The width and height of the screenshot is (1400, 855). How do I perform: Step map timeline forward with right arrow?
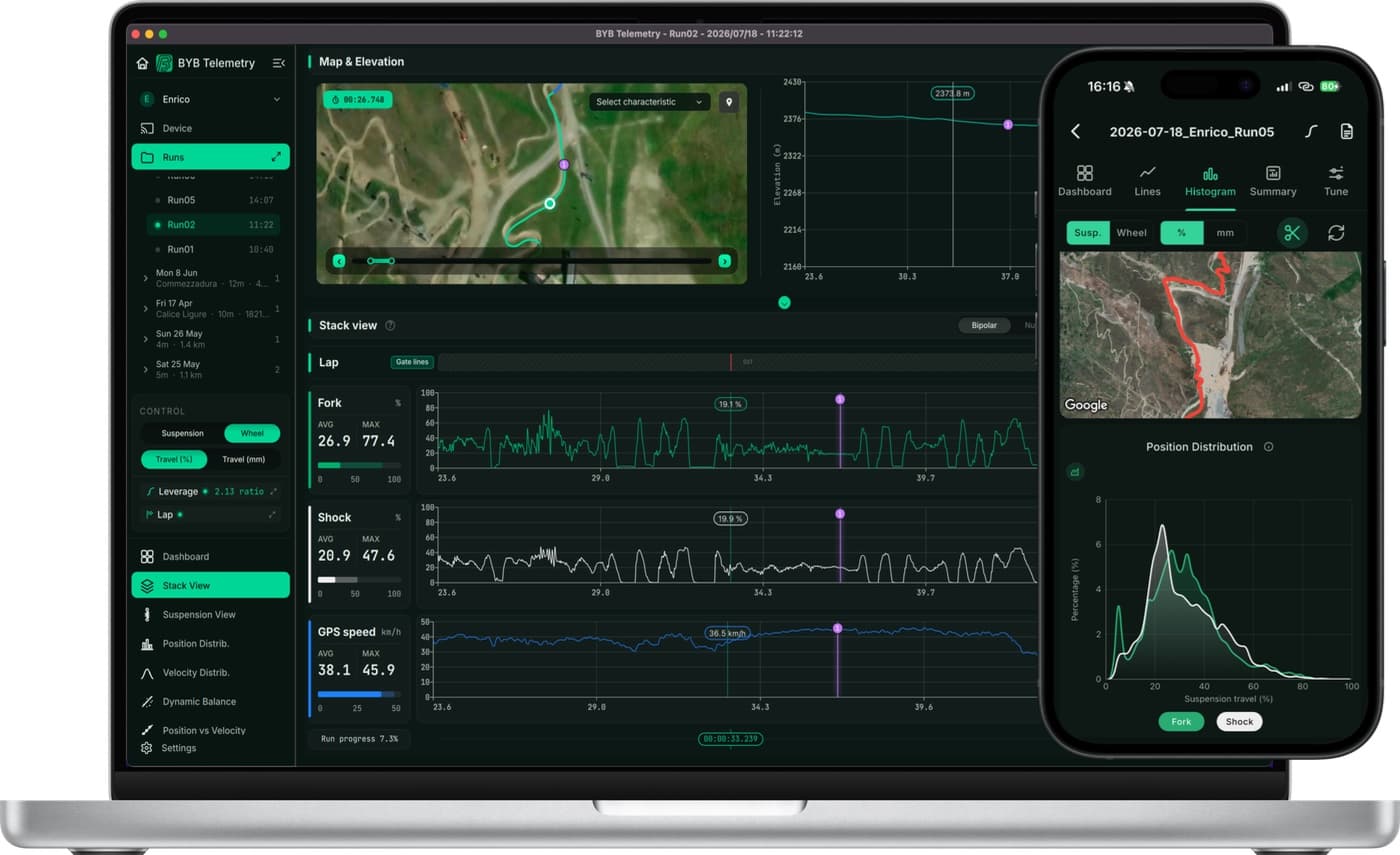(x=724, y=261)
